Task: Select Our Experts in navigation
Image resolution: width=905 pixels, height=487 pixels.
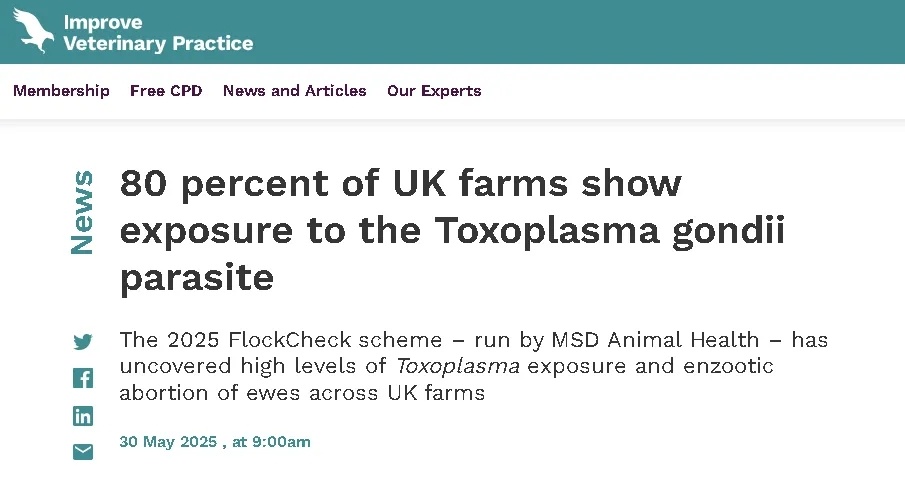Action: [434, 91]
